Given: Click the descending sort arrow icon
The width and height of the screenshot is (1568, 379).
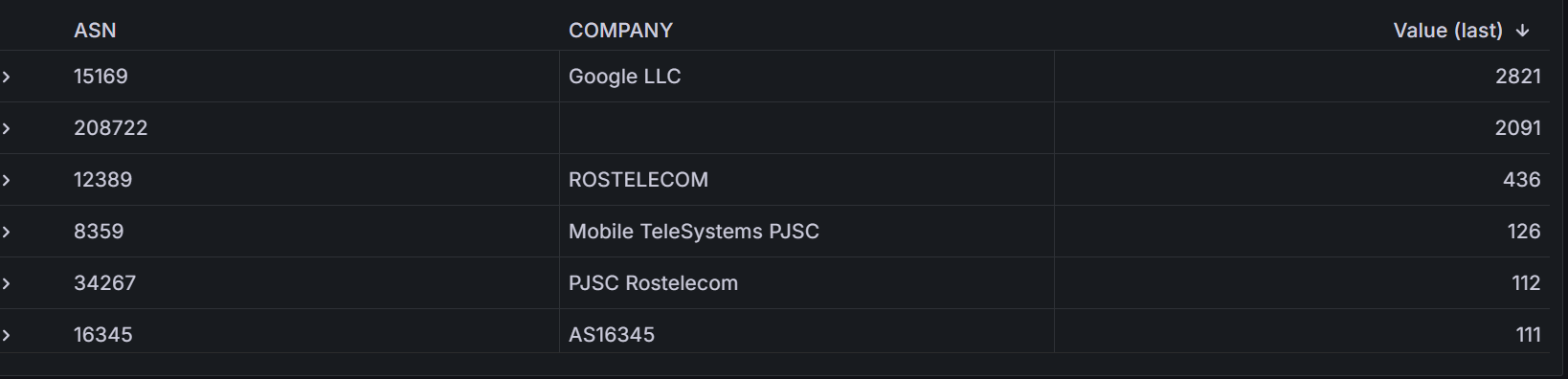Looking at the screenshot, I should coord(1523,31).
